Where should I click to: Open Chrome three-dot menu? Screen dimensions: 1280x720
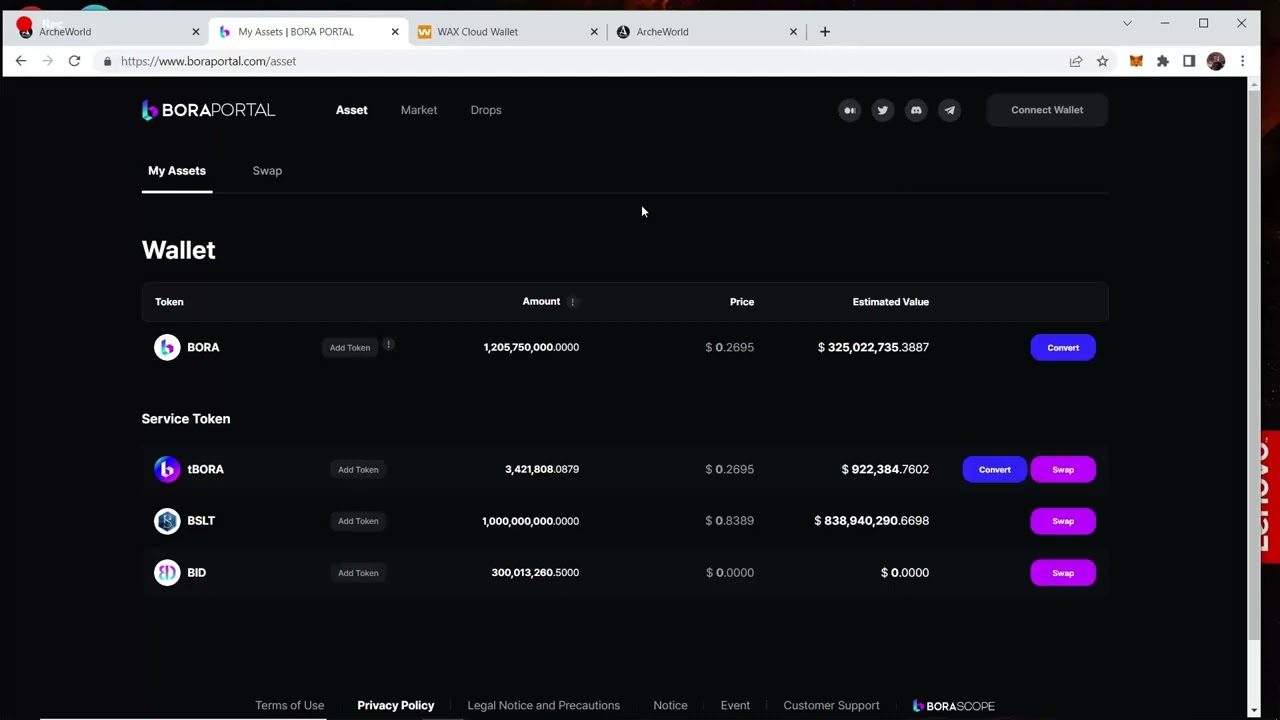(1242, 61)
